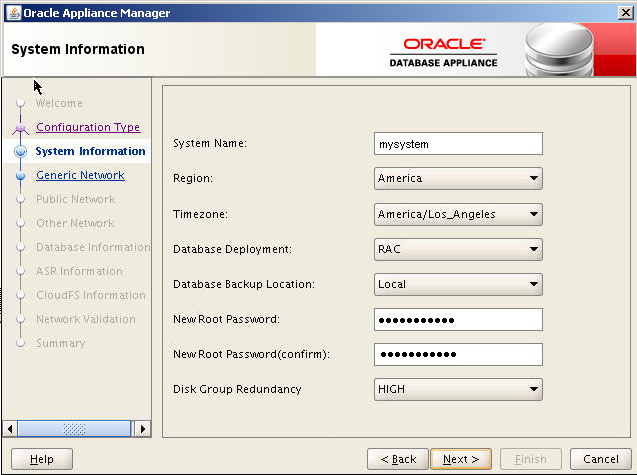Click the sidebar scrollbar right arrow
Image resolution: width=637 pixels, height=475 pixels.
(x=143, y=429)
